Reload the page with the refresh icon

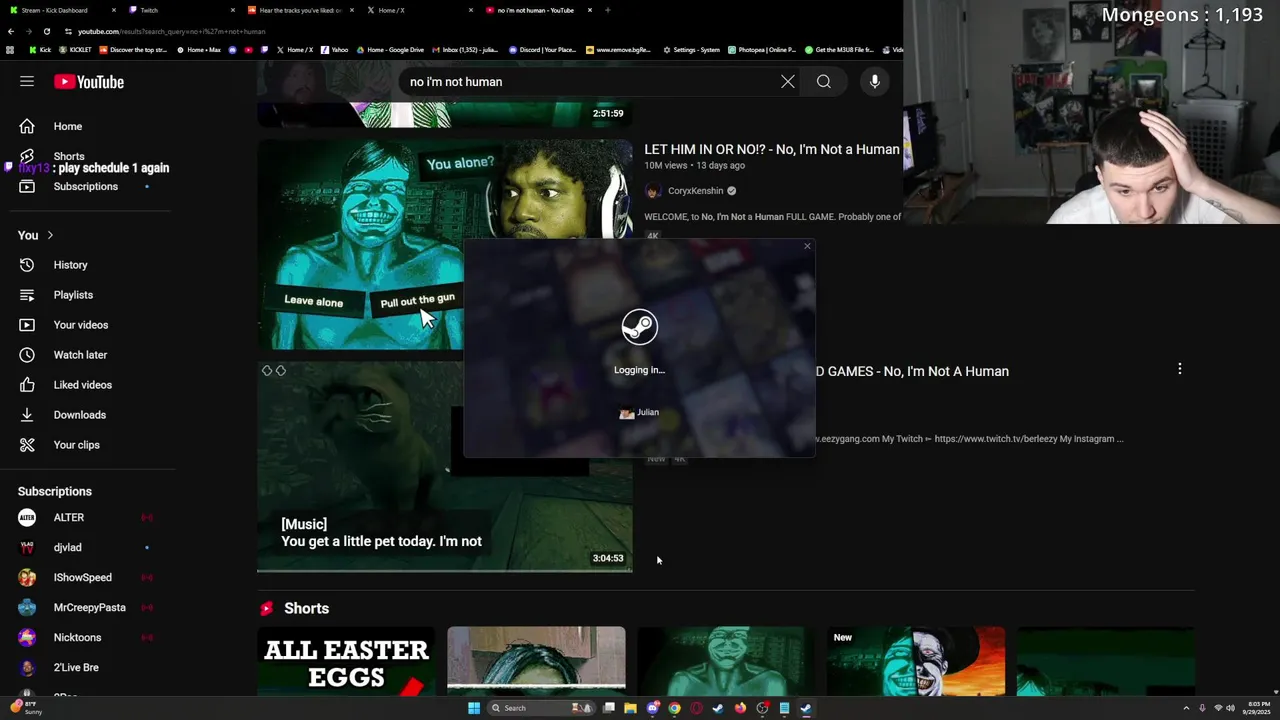[46, 31]
